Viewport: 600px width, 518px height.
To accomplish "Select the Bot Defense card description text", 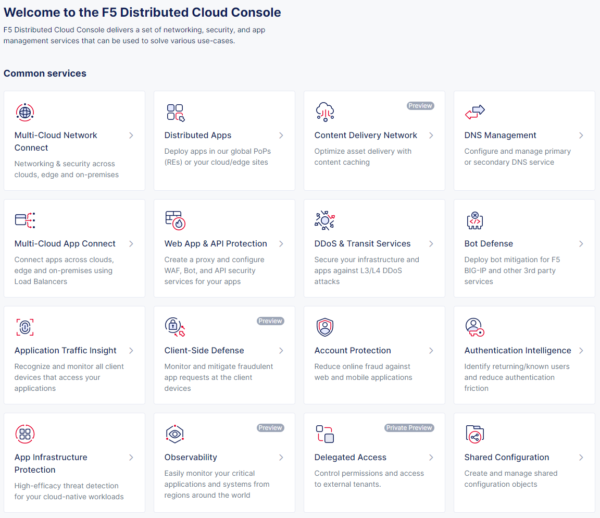I will click(x=514, y=270).
